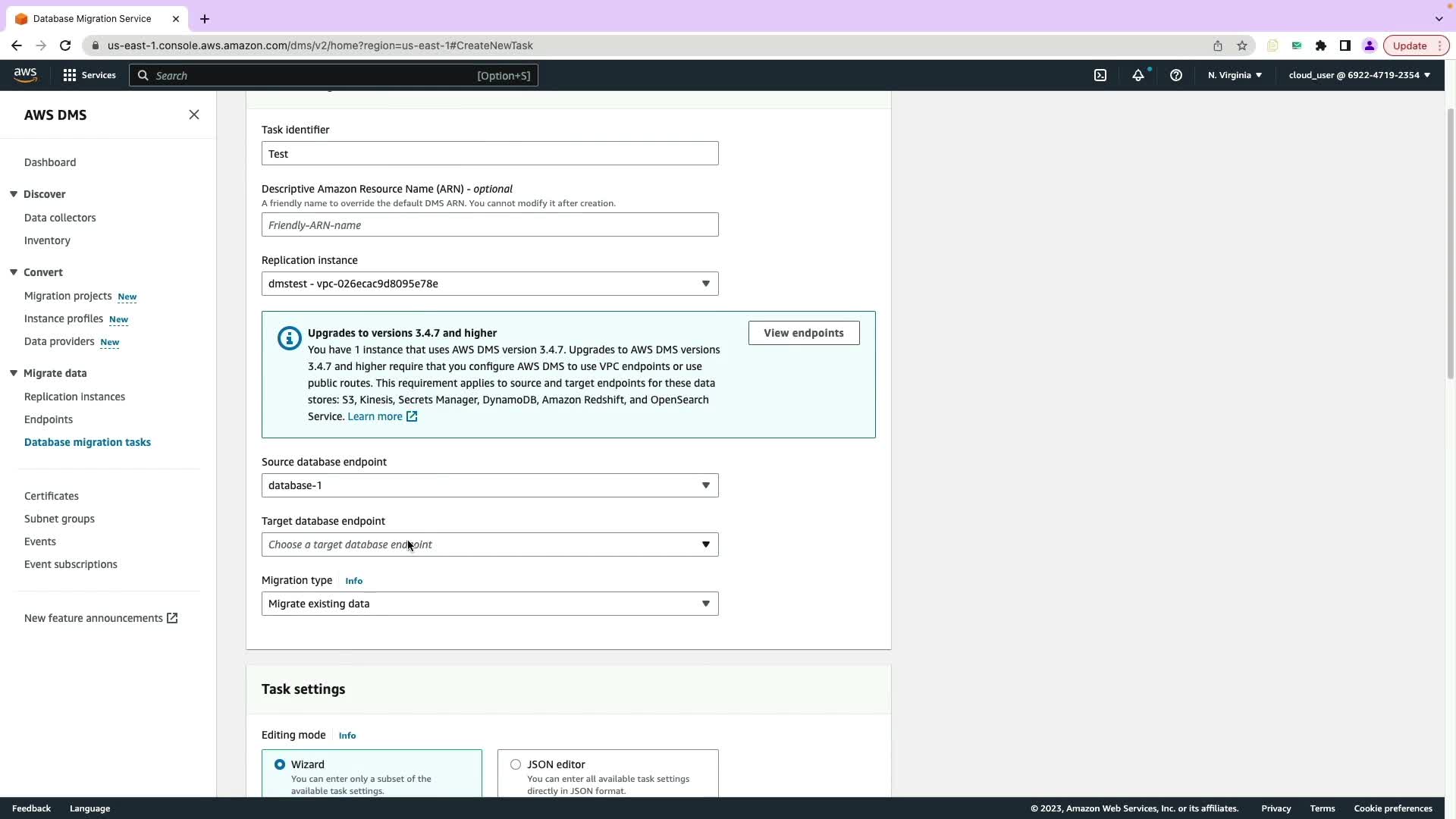Collapse the Migrate data section
Viewport: 1456px width, 819px height.
(x=14, y=373)
